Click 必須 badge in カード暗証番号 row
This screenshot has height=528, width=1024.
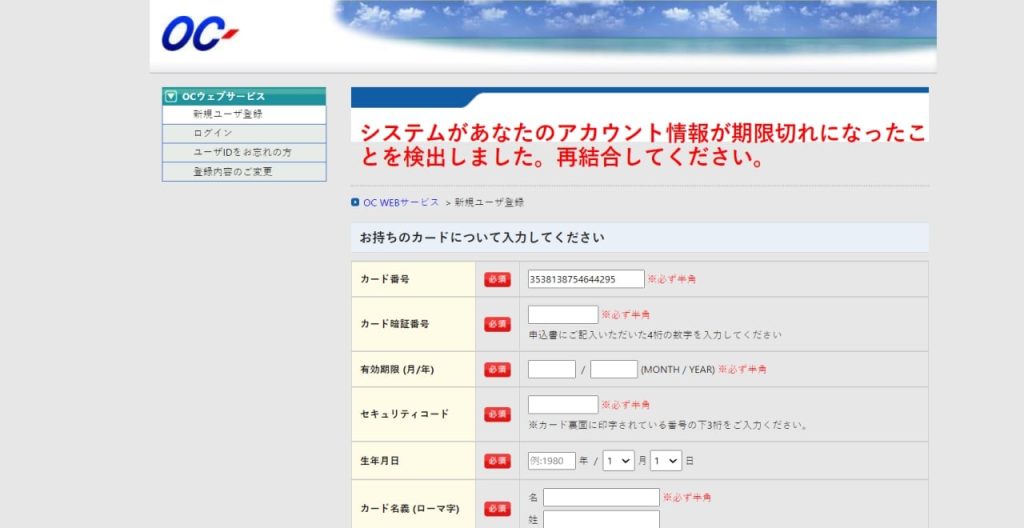point(498,324)
